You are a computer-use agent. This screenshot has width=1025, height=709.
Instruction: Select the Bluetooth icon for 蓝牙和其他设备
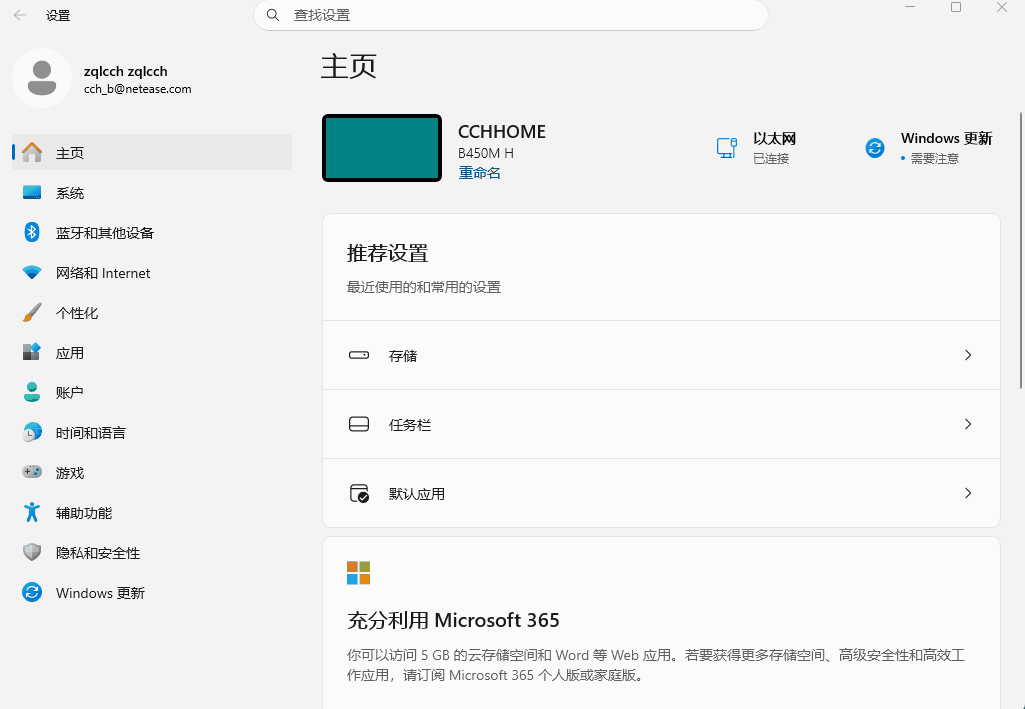pyautogui.click(x=31, y=233)
